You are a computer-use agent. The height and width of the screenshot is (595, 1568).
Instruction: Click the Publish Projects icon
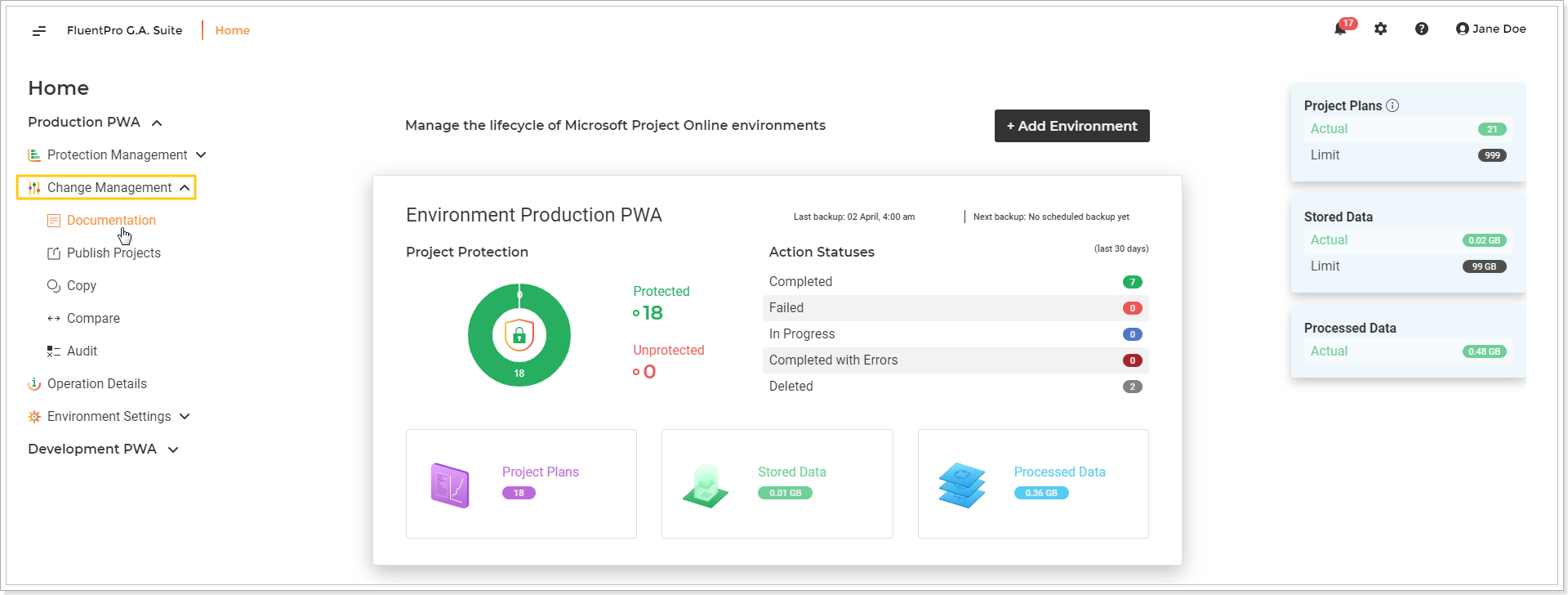tap(54, 253)
